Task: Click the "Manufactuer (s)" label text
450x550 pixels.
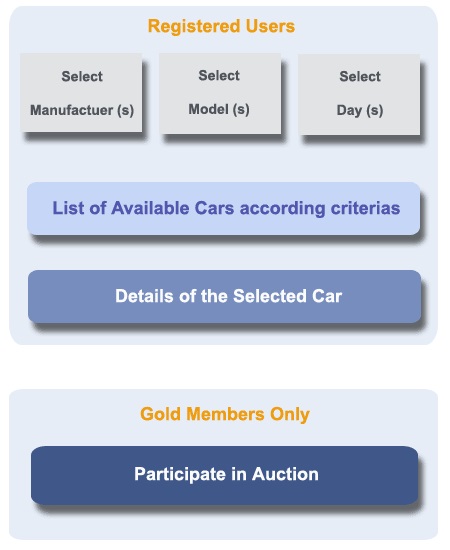Action: pyautogui.click(x=82, y=110)
